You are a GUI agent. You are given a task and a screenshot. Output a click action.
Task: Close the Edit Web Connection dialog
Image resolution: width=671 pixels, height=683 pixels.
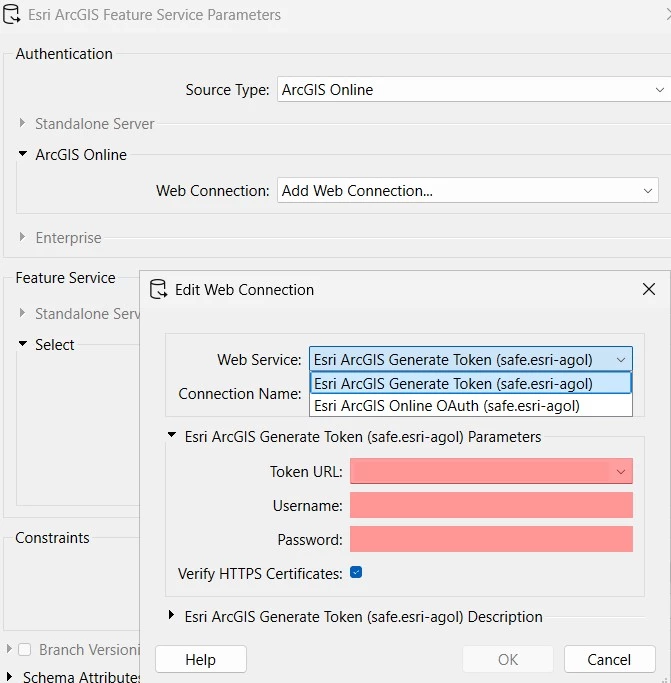pos(649,289)
